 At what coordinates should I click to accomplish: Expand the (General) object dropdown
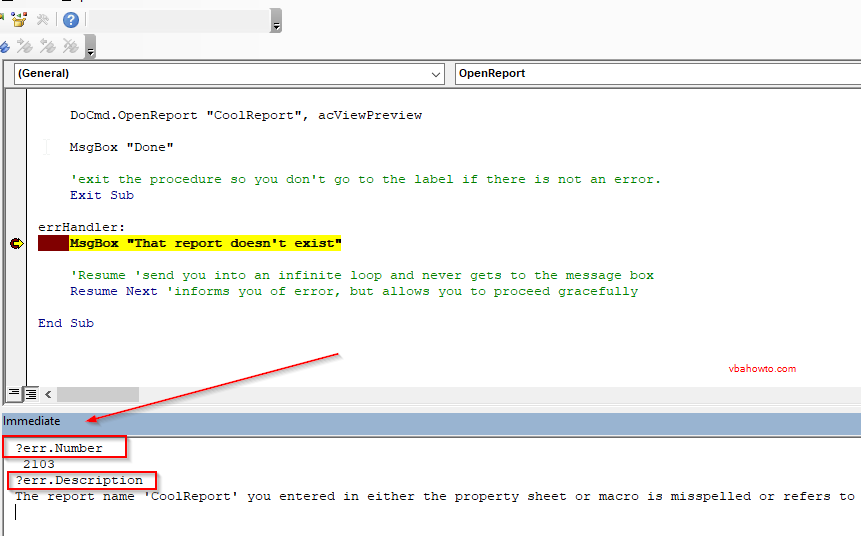[x=436, y=74]
